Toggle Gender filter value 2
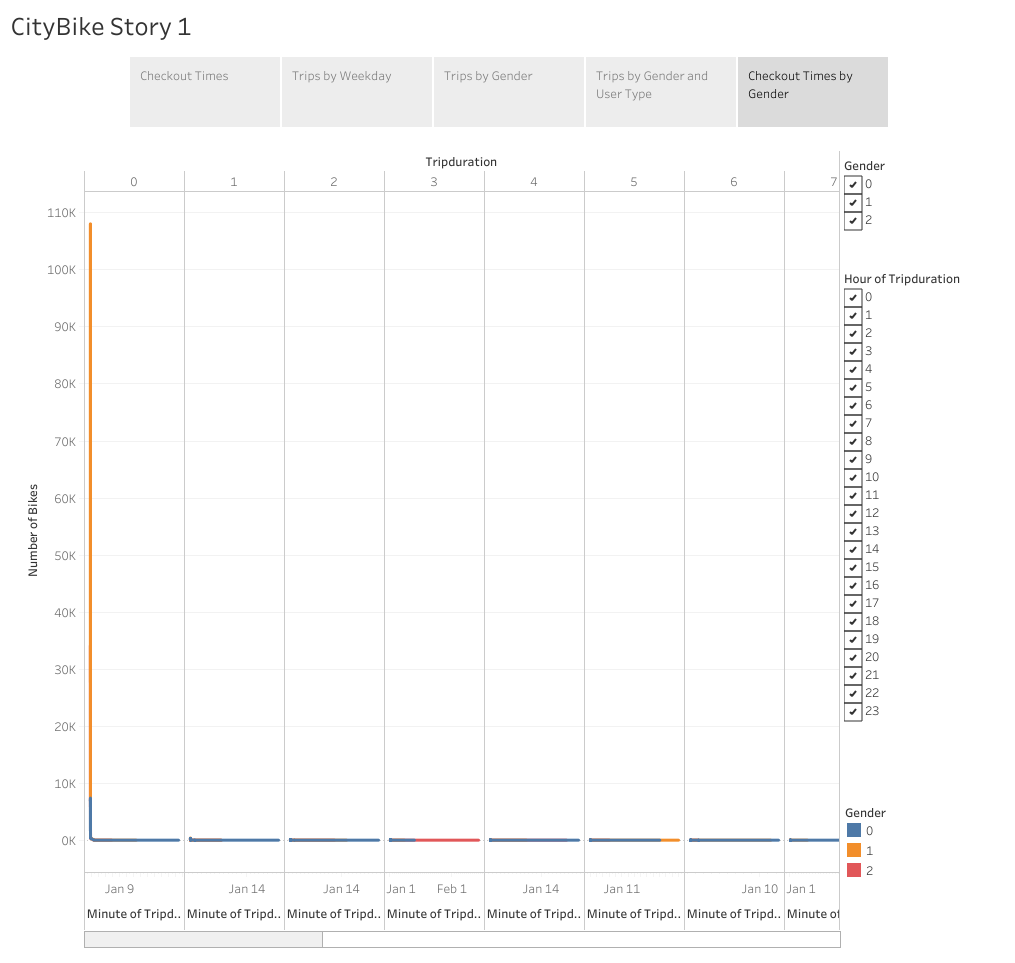 [x=853, y=220]
